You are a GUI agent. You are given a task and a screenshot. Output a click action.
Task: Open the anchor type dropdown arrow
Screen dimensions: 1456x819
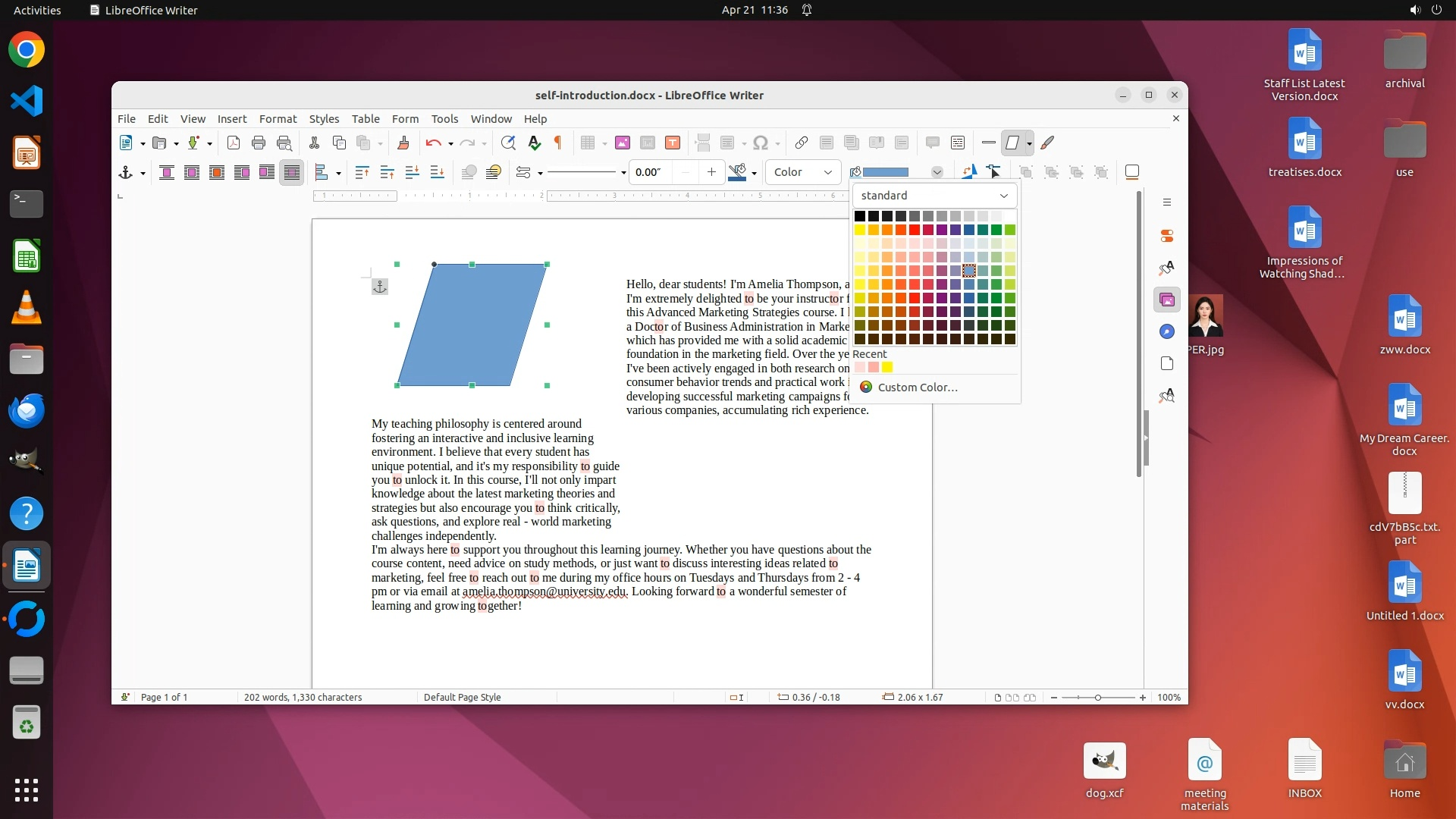tap(143, 174)
